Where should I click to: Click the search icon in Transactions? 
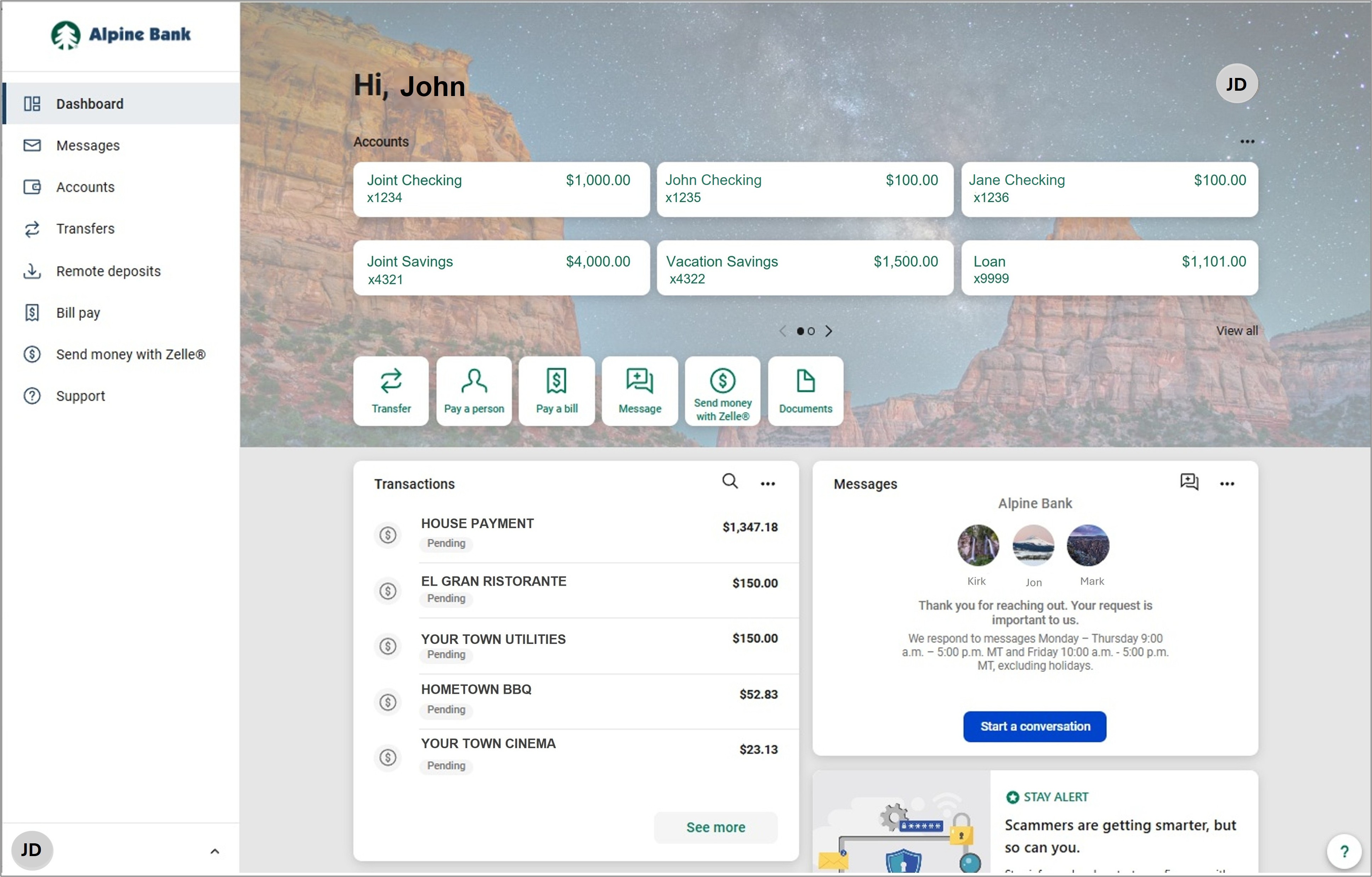click(x=730, y=482)
